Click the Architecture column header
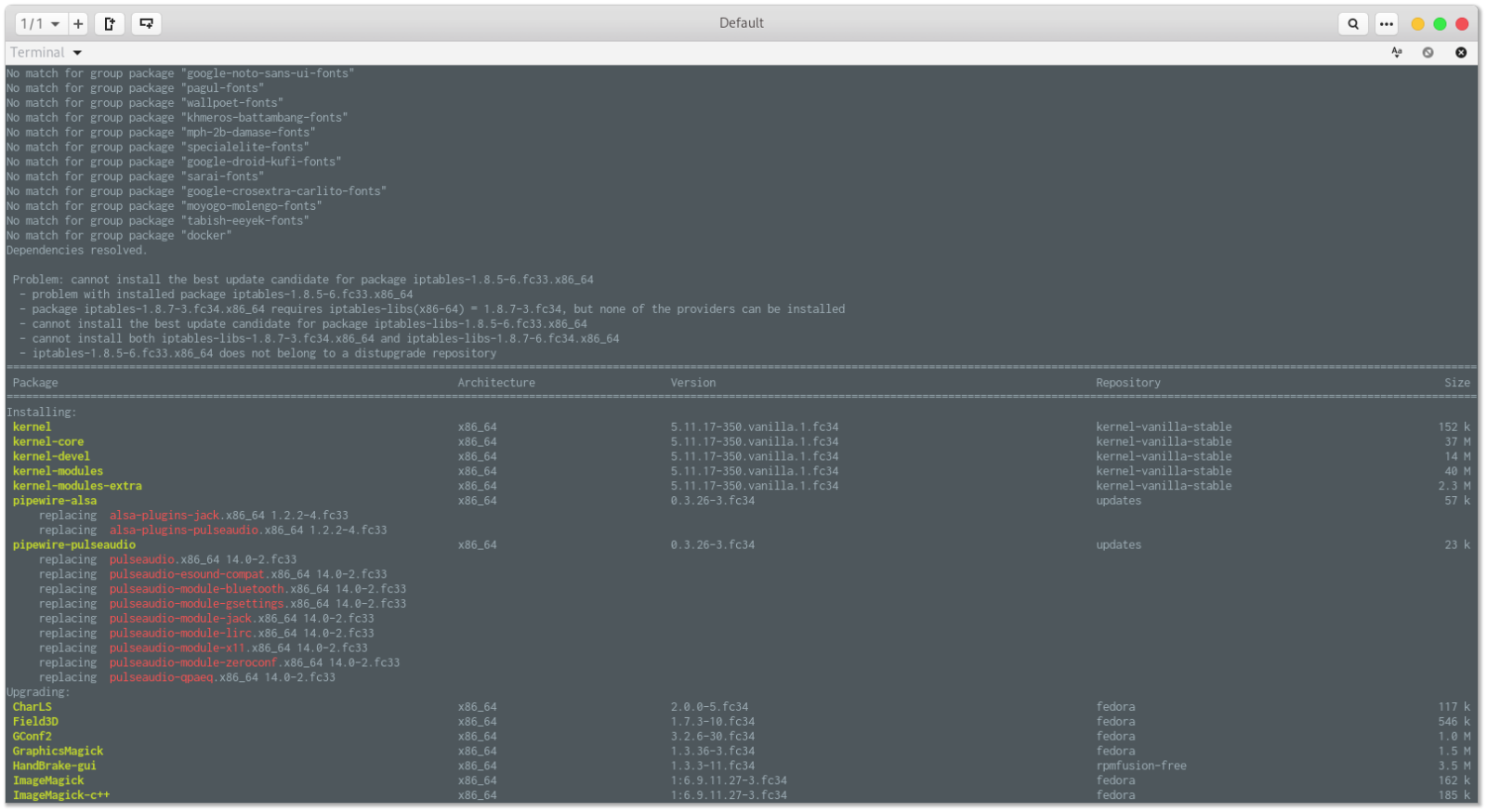 (x=496, y=383)
